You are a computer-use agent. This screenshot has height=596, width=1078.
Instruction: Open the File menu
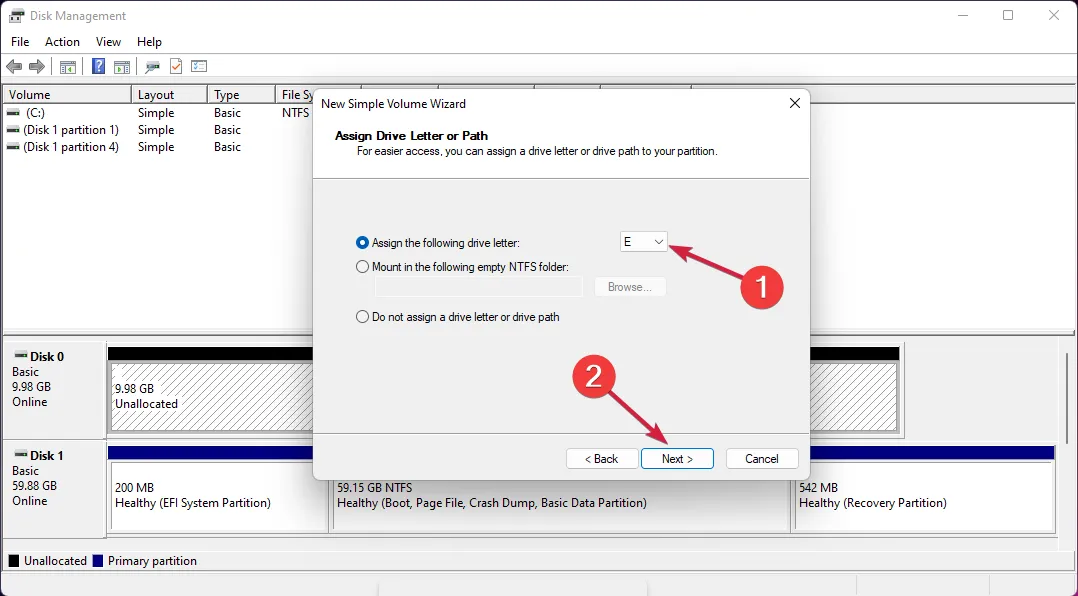click(x=20, y=42)
